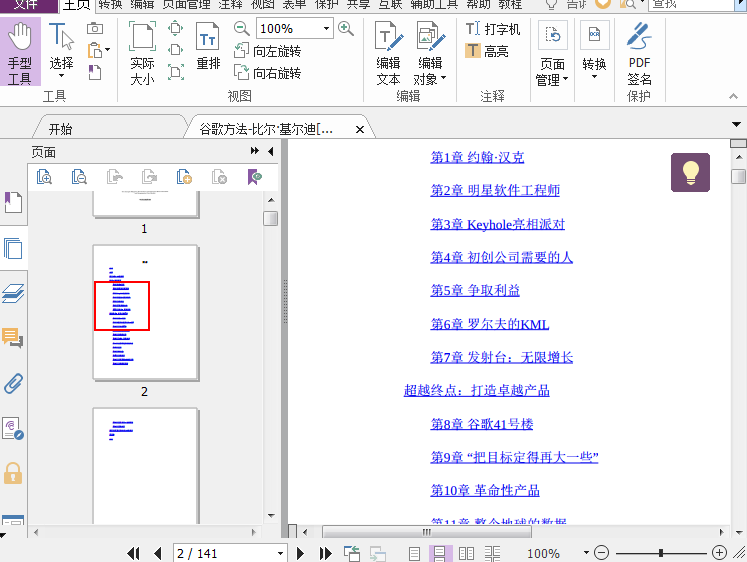Go to the last page
Viewport: 747px width, 562px height.
pyautogui.click(x=326, y=553)
